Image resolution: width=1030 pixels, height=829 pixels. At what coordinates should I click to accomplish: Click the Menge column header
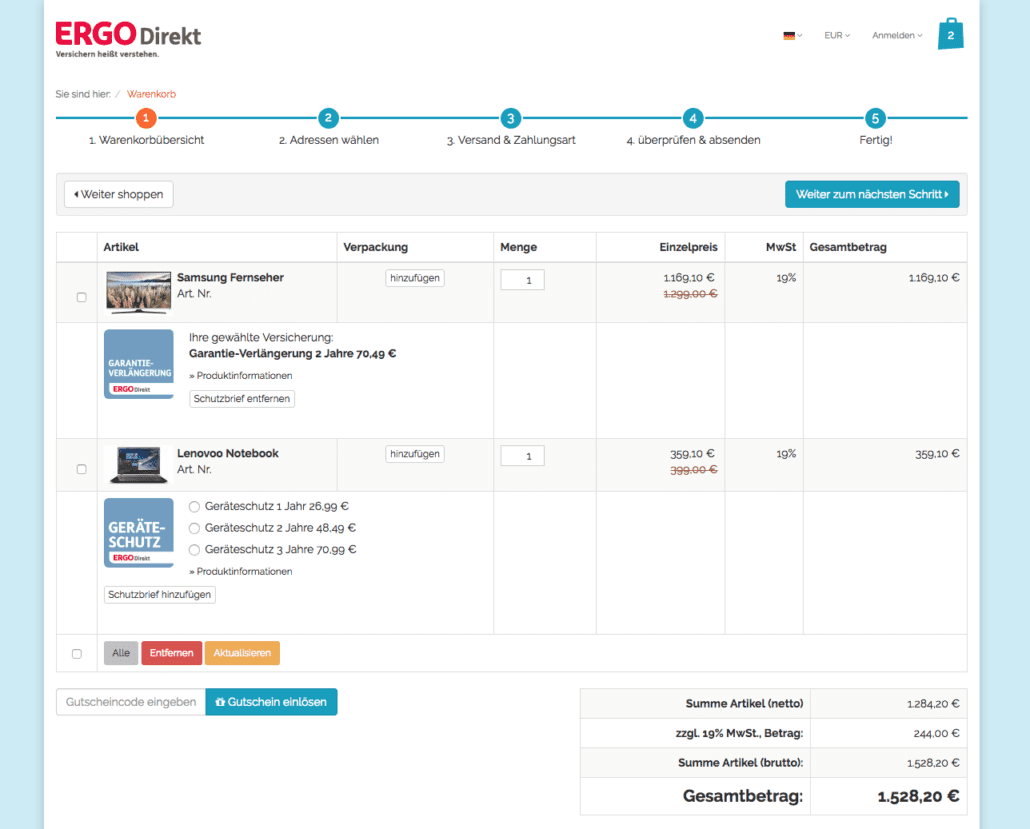click(x=518, y=247)
